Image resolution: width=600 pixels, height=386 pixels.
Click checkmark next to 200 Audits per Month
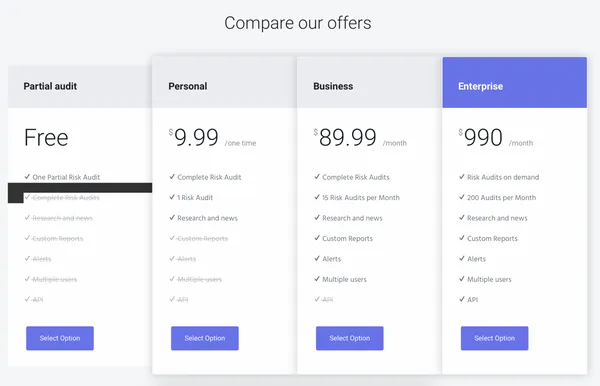tap(462, 197)
